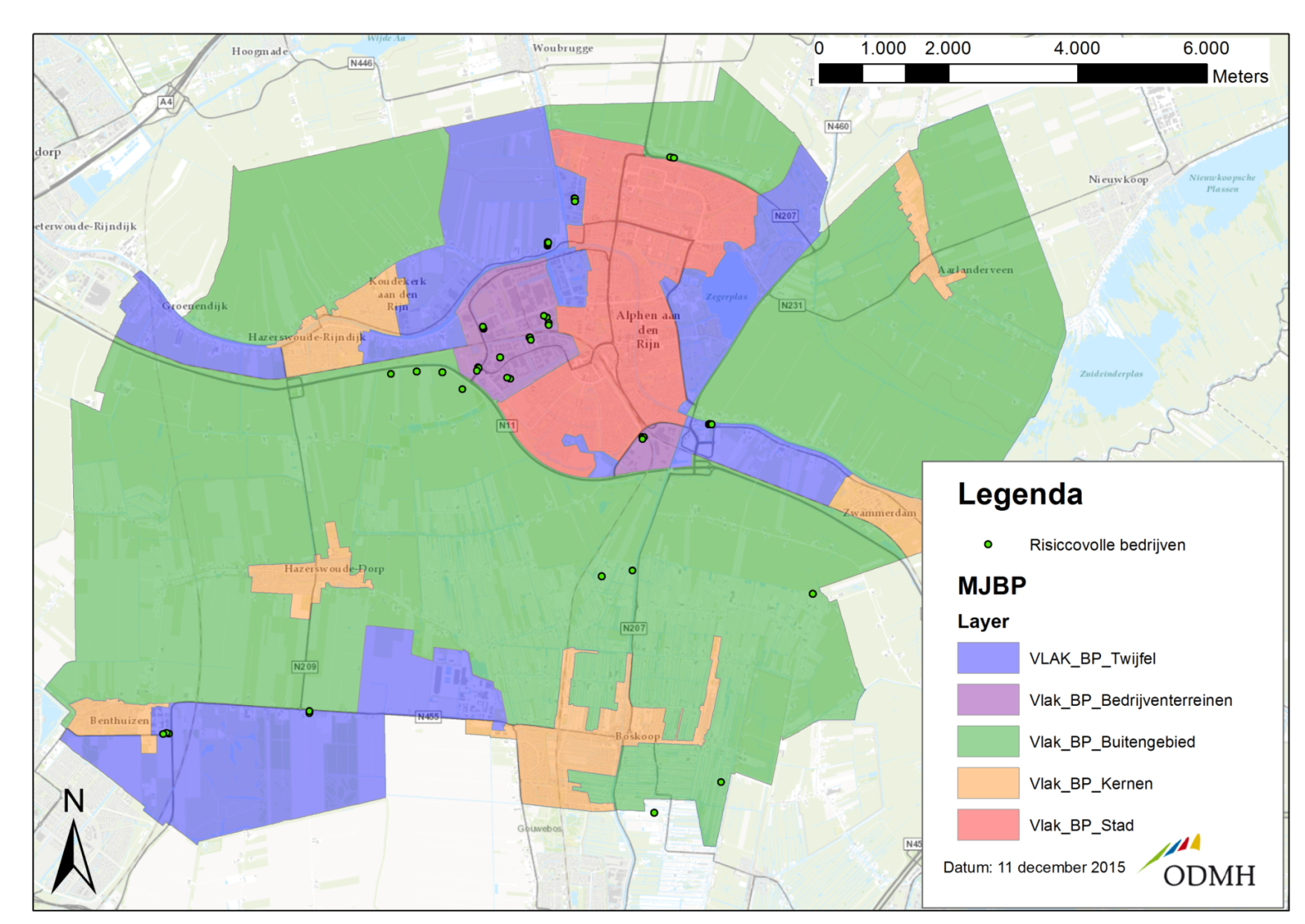1305x924 pixels.
Task: Click the Legenda title heading
Action: point(1020,494)
